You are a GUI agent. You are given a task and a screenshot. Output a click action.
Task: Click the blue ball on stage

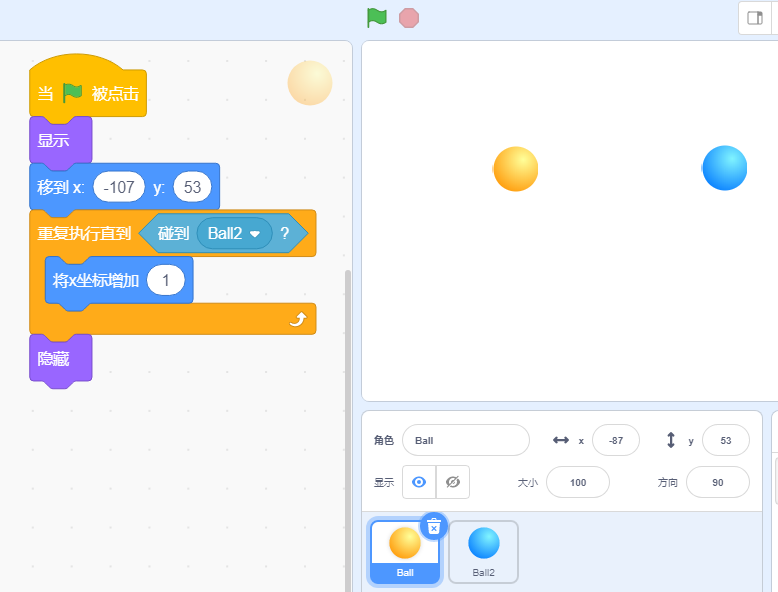click(x=724, y=168)
